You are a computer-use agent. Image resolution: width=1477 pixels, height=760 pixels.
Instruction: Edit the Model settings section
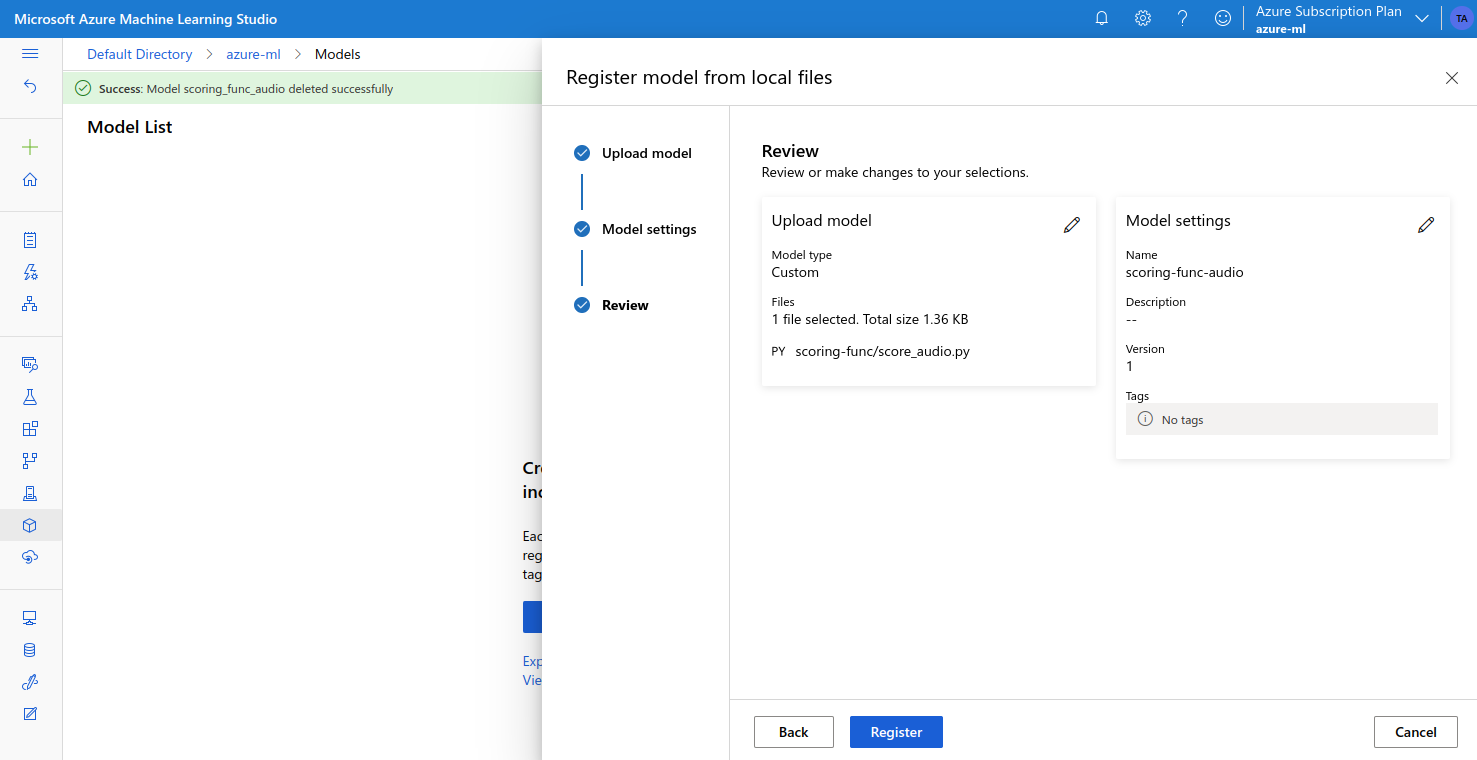pos(1426,225)
